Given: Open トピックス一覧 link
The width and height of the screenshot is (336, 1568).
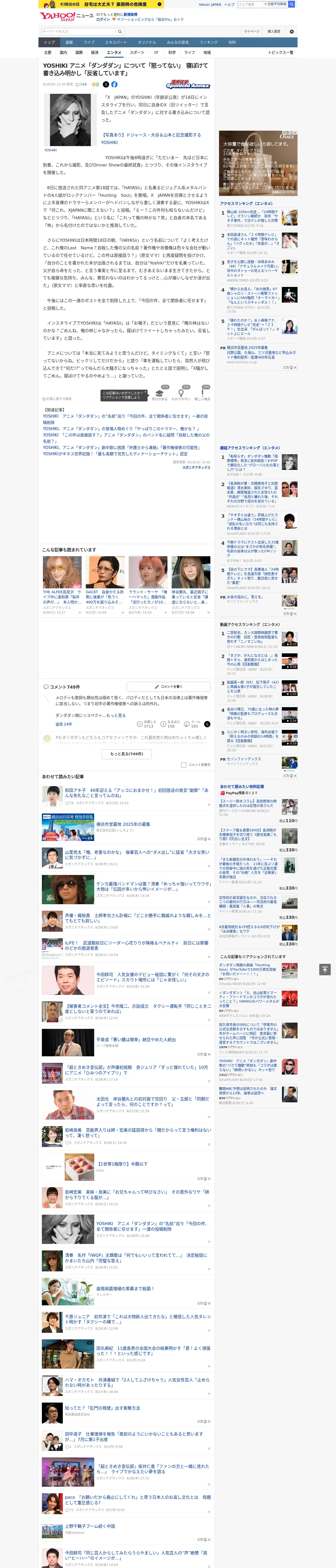Looking at the screenshot, I should (281, 52).
